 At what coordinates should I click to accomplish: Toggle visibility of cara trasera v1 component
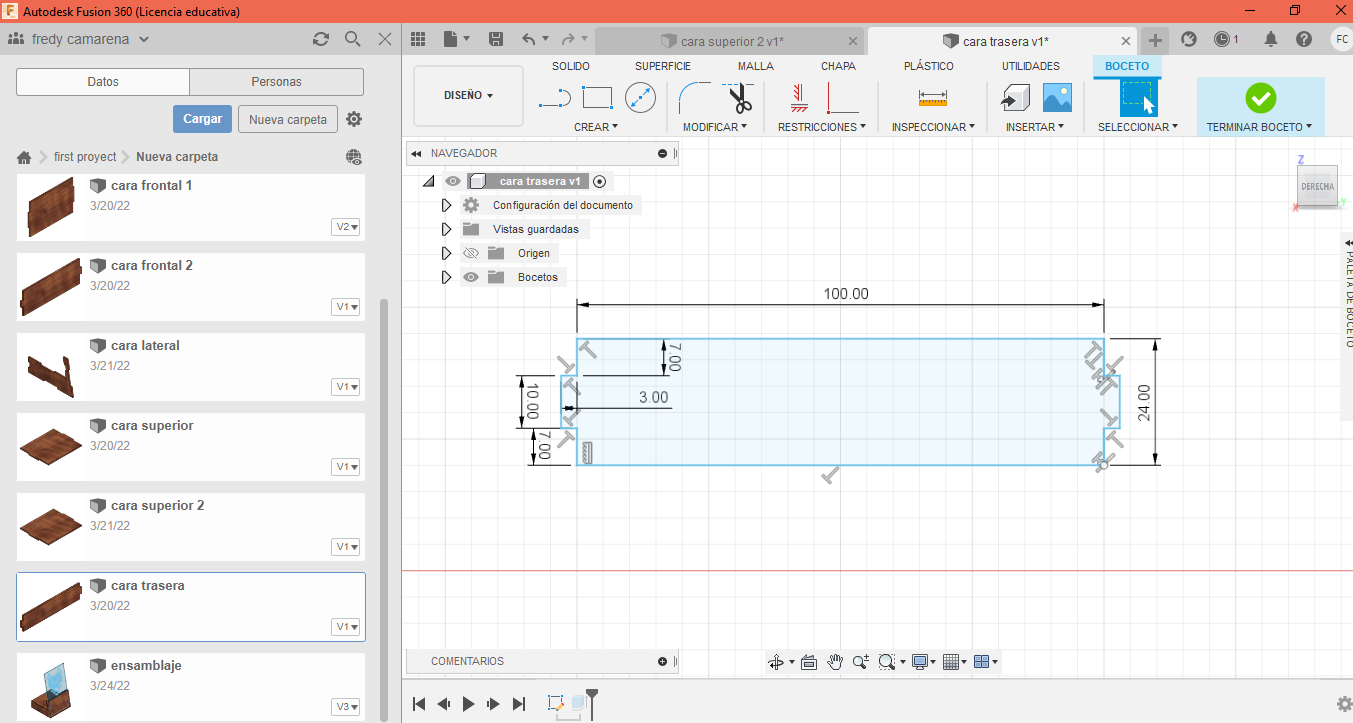453,181
